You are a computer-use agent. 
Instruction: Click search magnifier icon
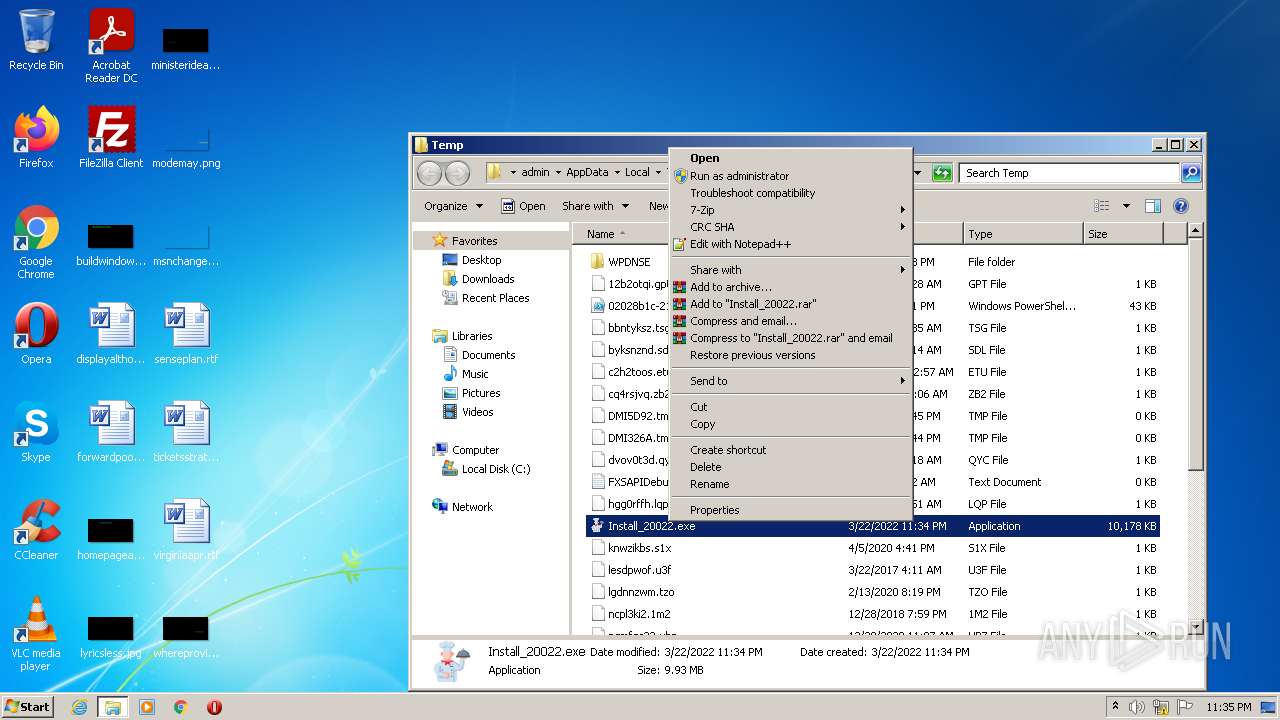click(1190, 173)
